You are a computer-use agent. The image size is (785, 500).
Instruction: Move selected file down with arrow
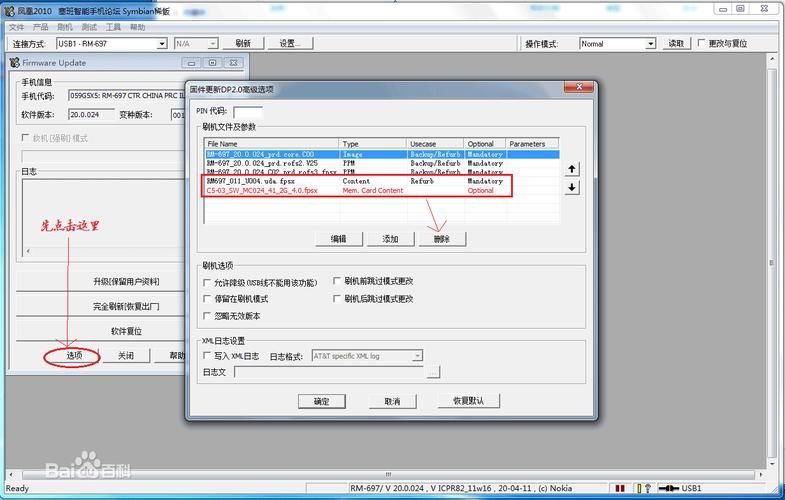point(572,187)
